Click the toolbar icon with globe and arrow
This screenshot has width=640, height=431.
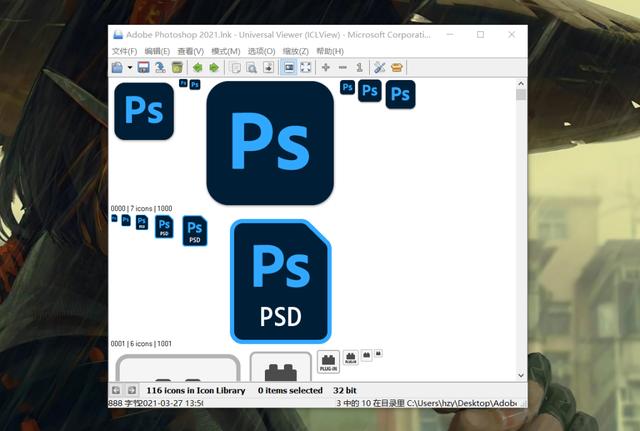(160, 67)
